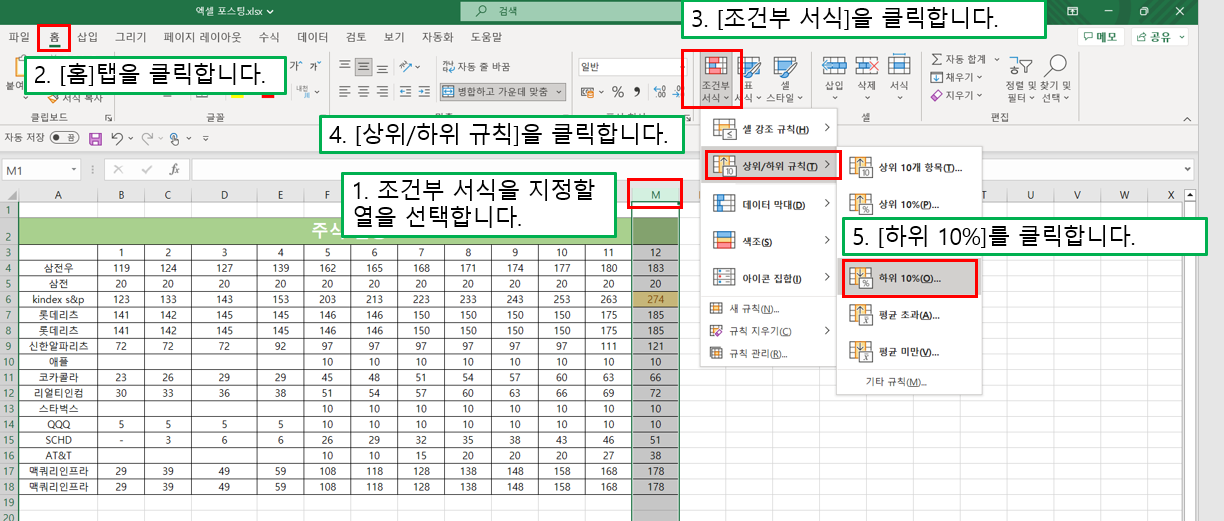
Task: Open 색조 (color scales) submenu
Action: click(769, 241)
